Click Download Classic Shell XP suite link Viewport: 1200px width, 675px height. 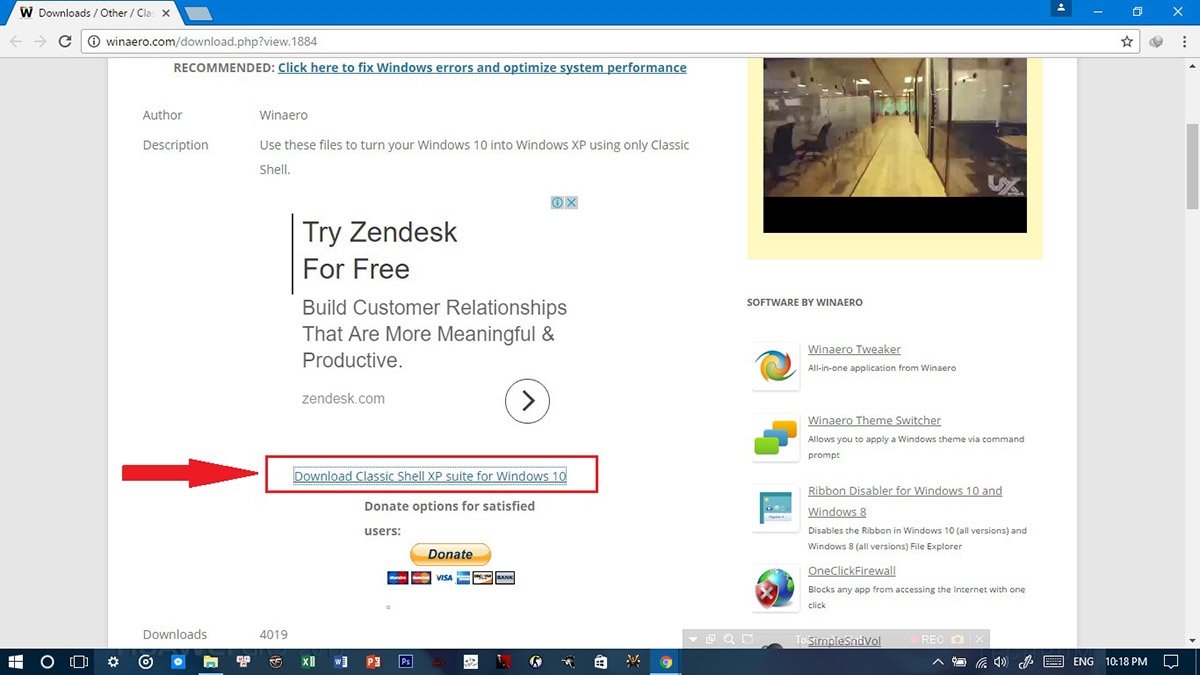[x=430, y=476]
